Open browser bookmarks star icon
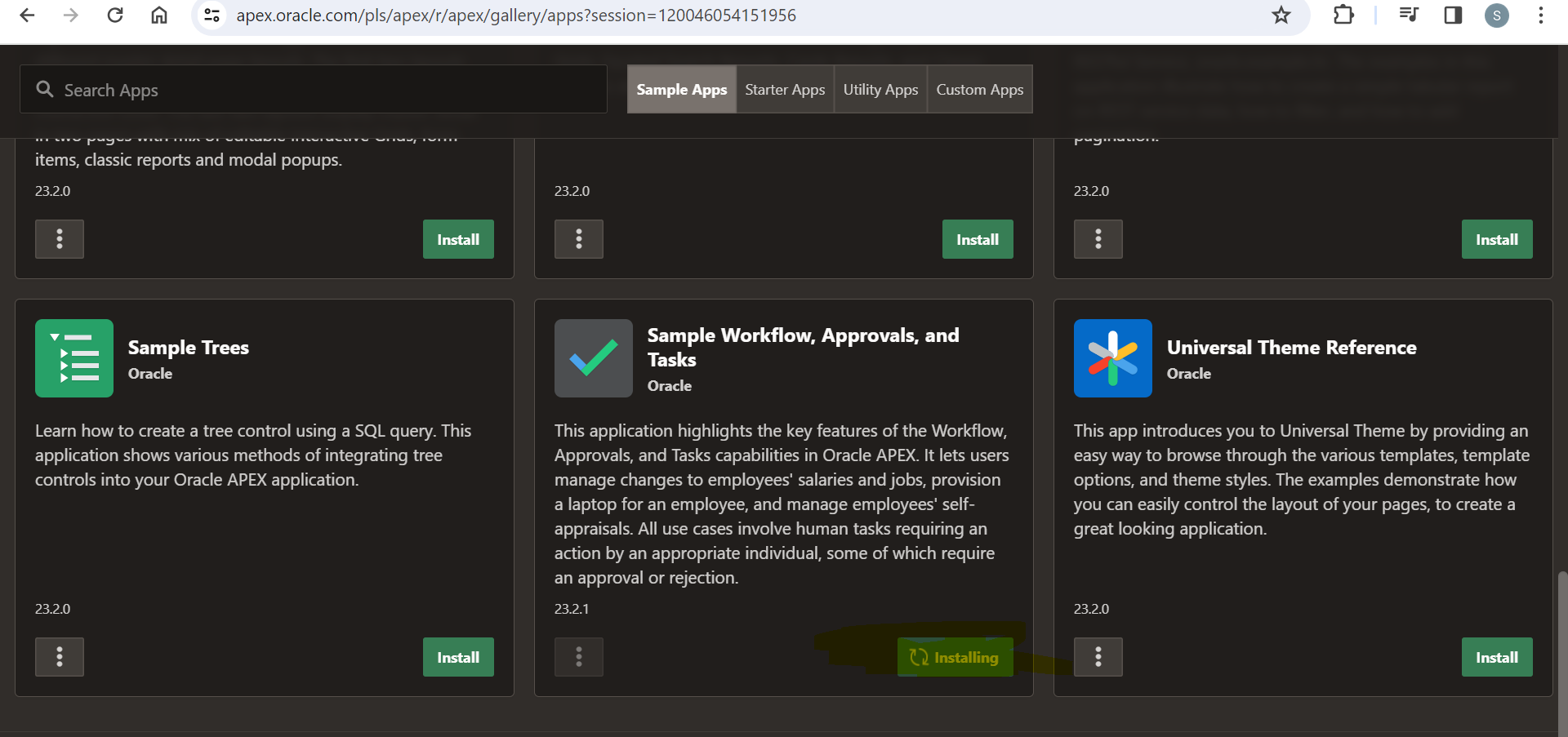 [1281, 16]
